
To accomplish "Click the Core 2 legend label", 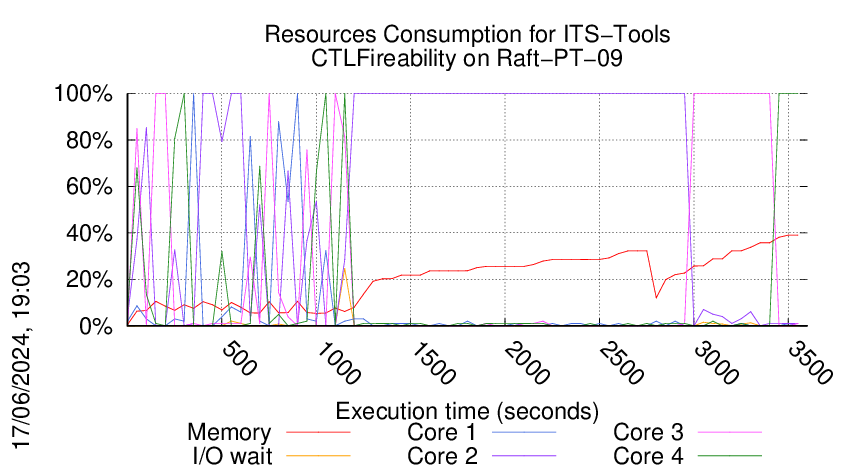I will pyautogui.click(x=442, y=456).
